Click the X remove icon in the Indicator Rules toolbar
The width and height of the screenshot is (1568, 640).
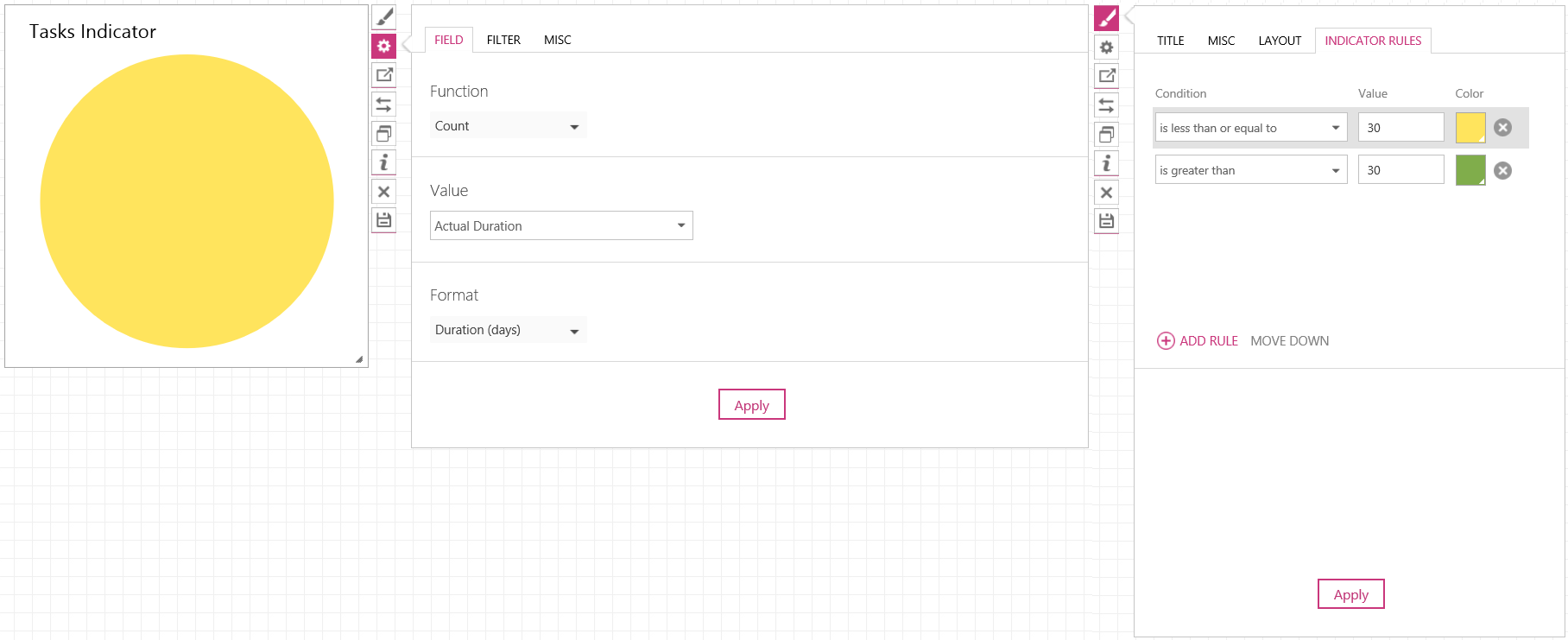pyautogui.click(x=1107, y=193)
